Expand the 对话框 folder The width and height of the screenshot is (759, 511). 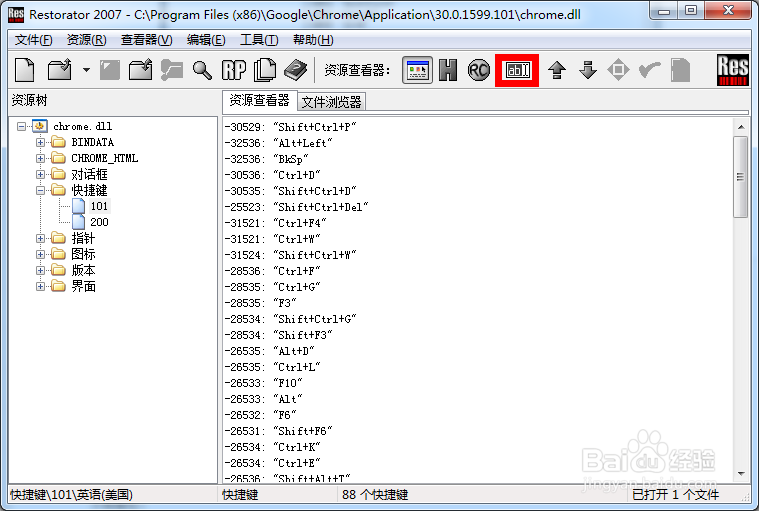click(x=40, y=174)
